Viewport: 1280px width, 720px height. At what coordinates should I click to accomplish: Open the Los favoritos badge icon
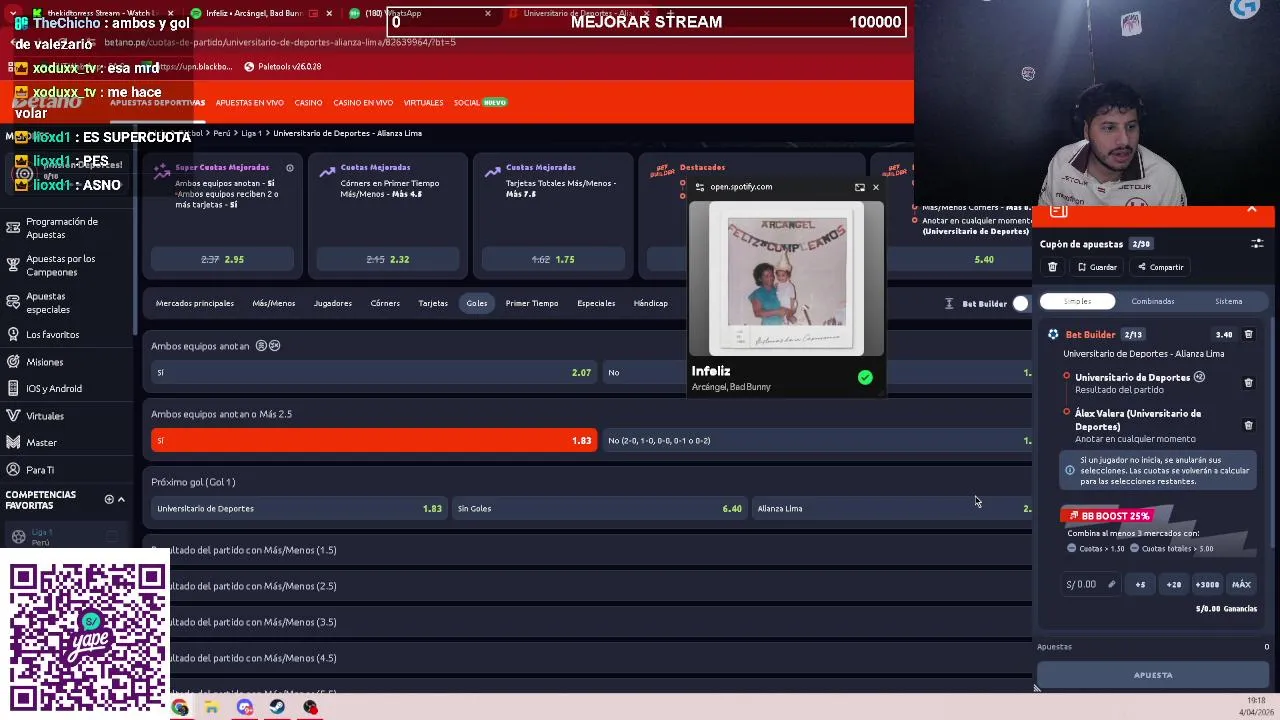pyautogui.click(x=12, y=334)
